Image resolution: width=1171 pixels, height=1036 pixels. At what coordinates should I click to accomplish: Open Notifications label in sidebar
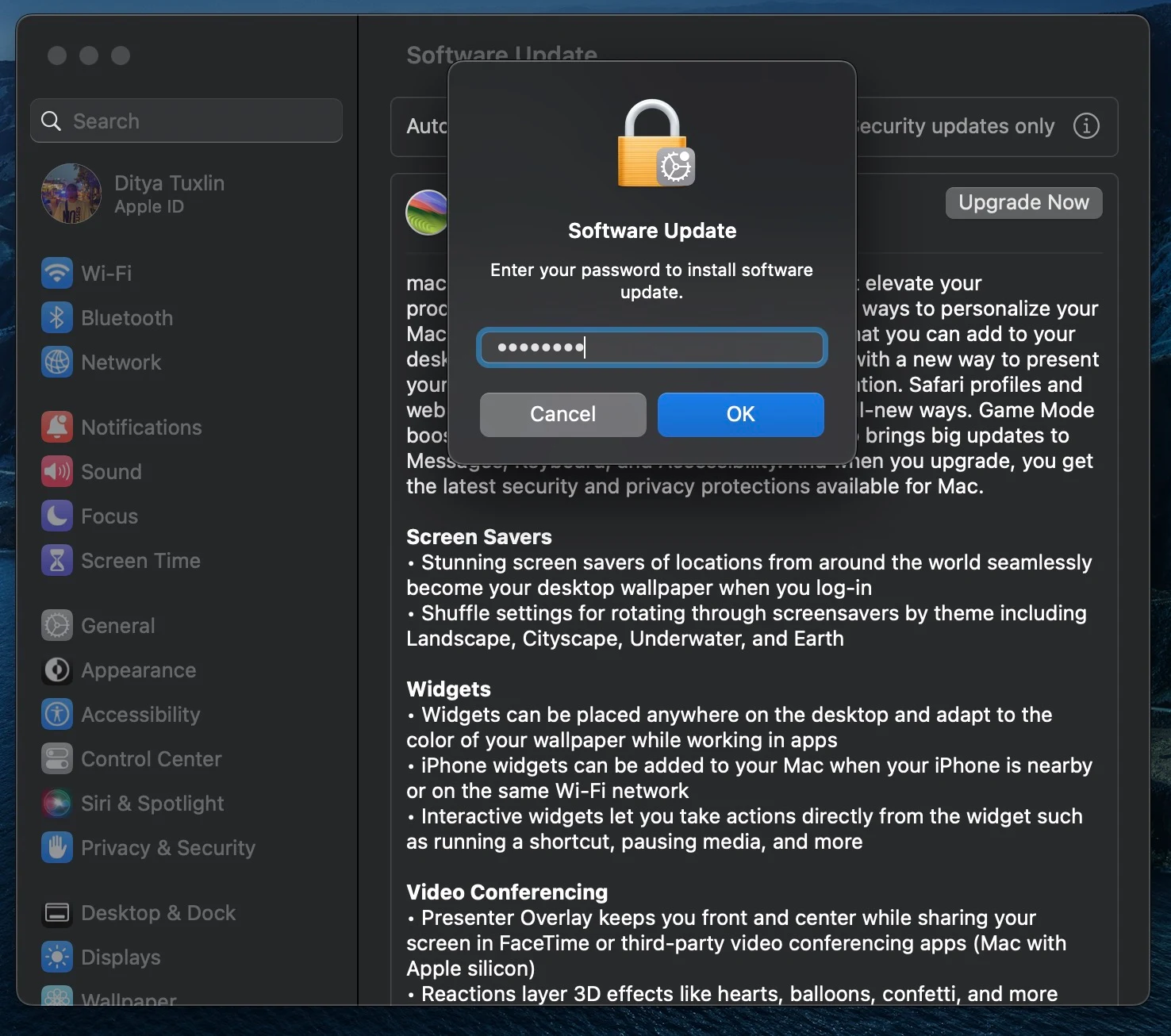141,428
